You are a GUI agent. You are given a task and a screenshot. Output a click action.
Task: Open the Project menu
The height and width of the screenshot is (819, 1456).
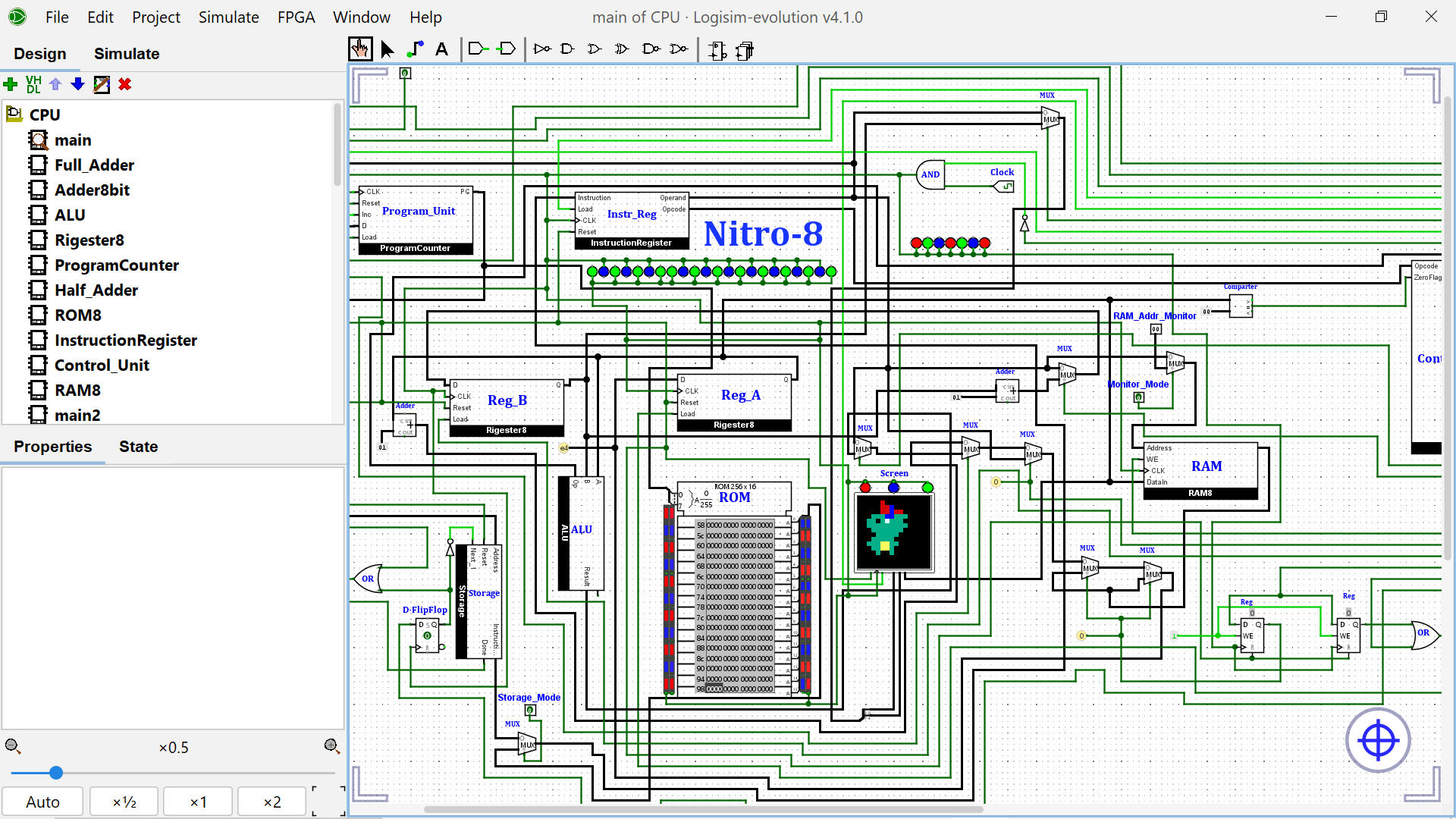(156, 17)
